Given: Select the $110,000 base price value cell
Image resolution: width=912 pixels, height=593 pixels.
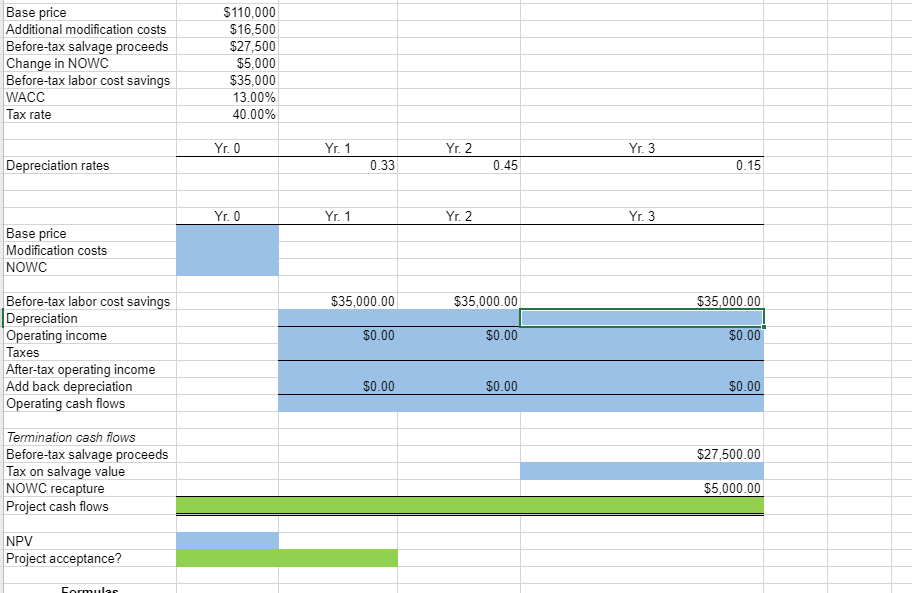Looking at the screenshot, I should (x=227, y=12).
